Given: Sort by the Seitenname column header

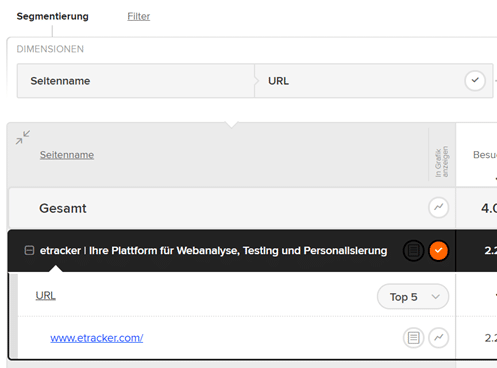Looking at the screenshot, I should pyautogui.click(x=67, y=155).
